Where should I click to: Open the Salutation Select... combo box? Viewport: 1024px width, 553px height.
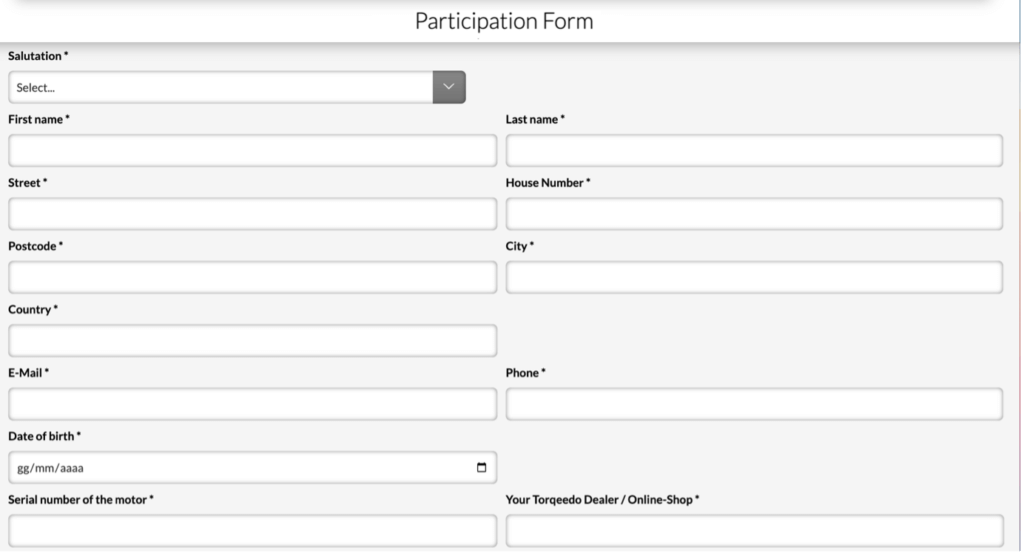[x=237, y=87]
